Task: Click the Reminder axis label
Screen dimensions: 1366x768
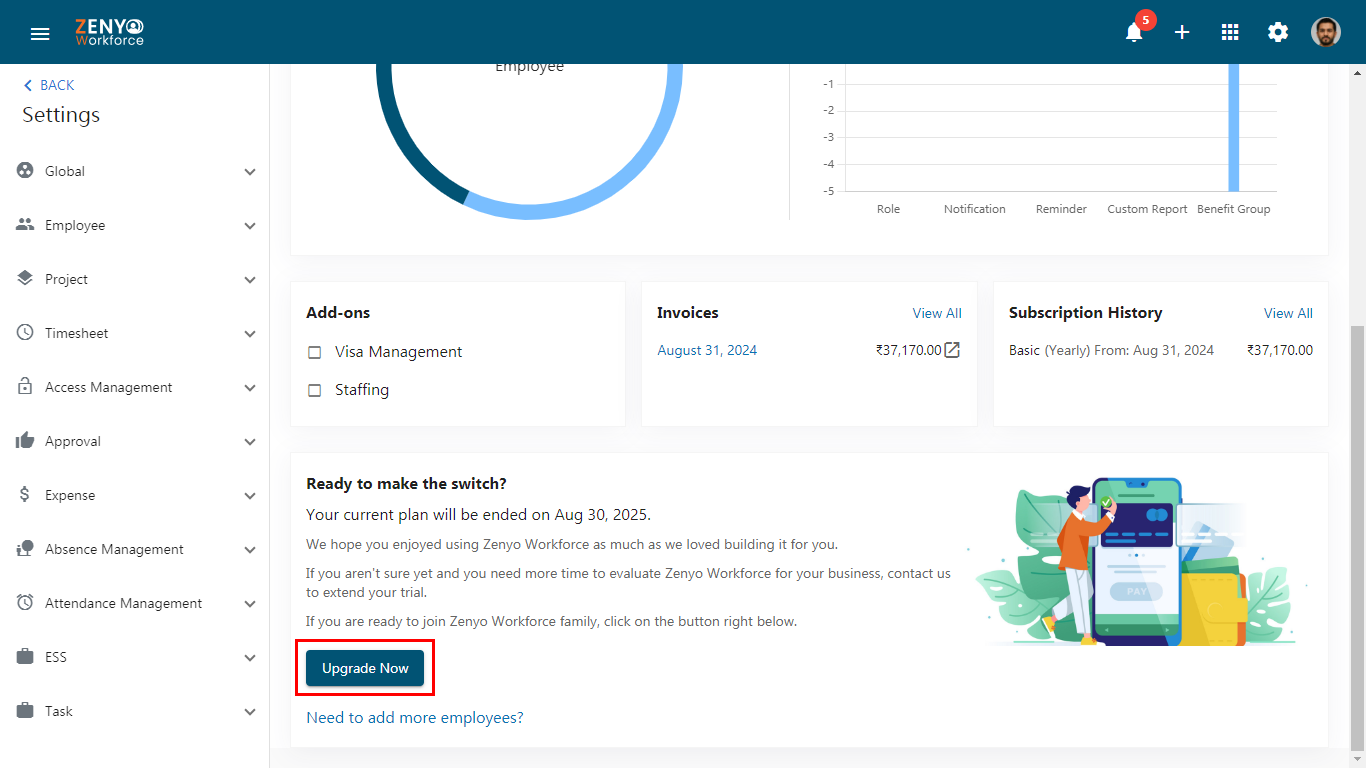Action: (x=1061, y=209)
